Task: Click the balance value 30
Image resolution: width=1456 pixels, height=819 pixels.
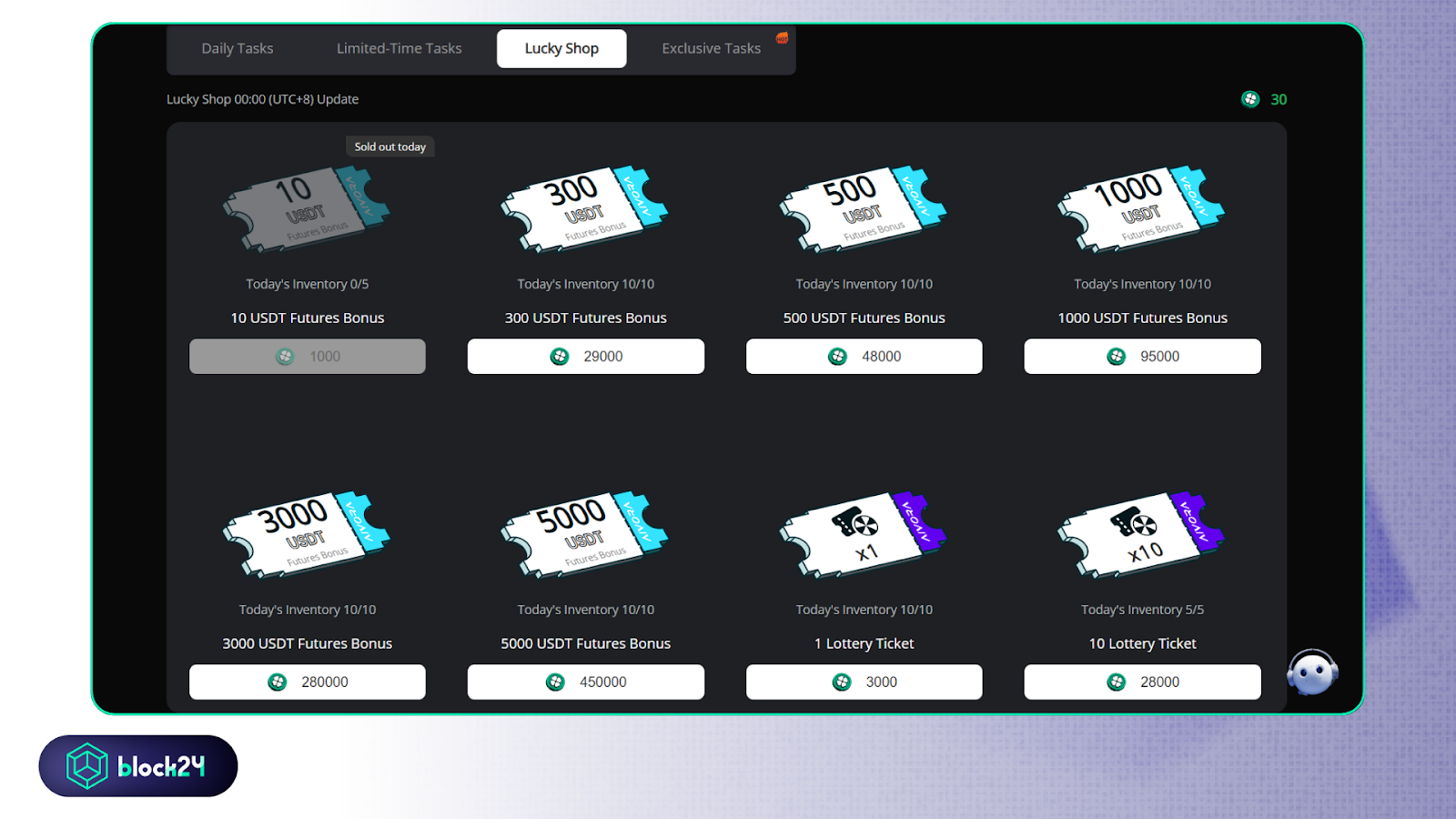Action: pos(1279,99)
